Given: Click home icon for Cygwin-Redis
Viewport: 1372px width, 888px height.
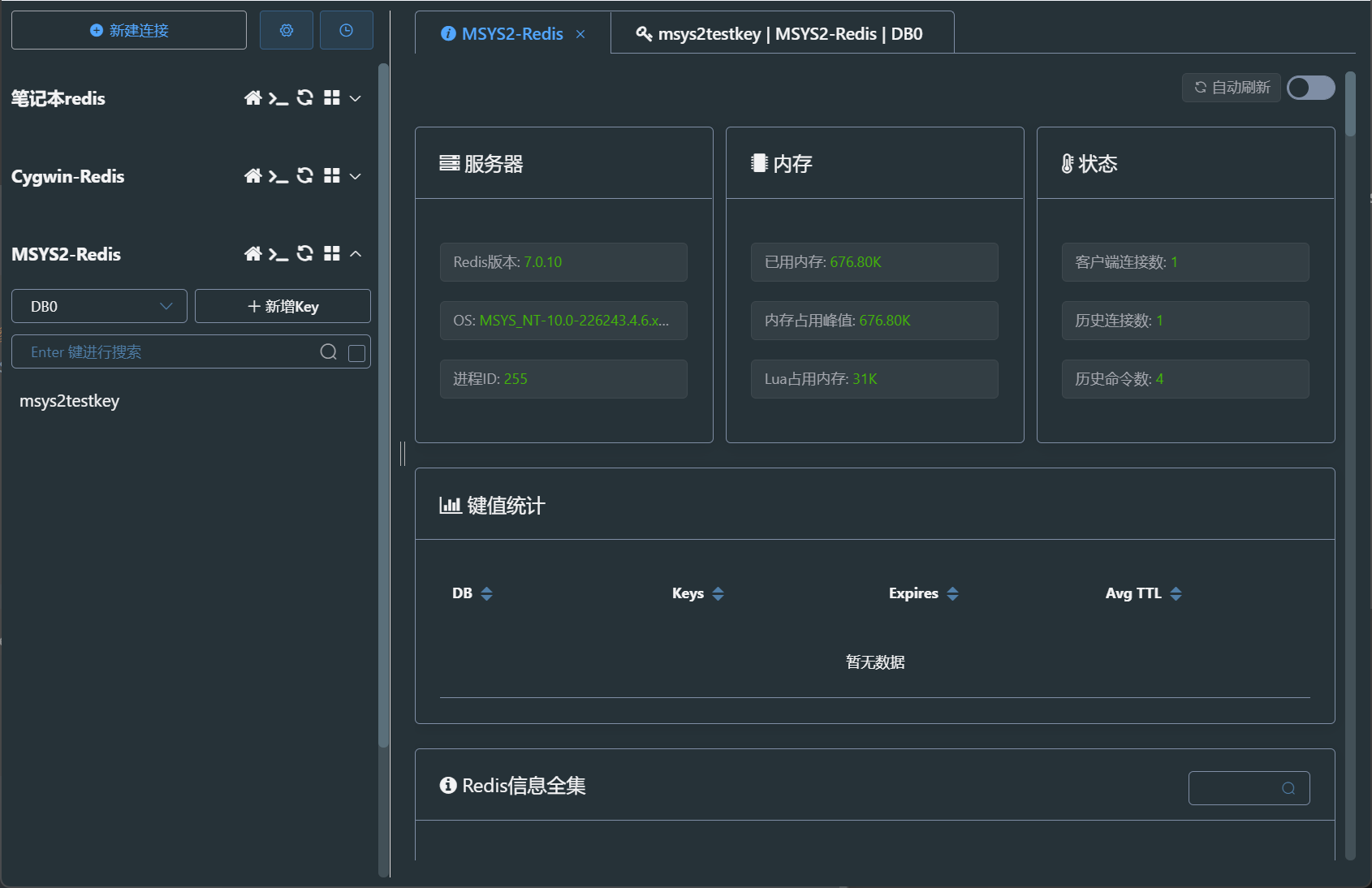Looking at the screenshot, I should point(253,176).
